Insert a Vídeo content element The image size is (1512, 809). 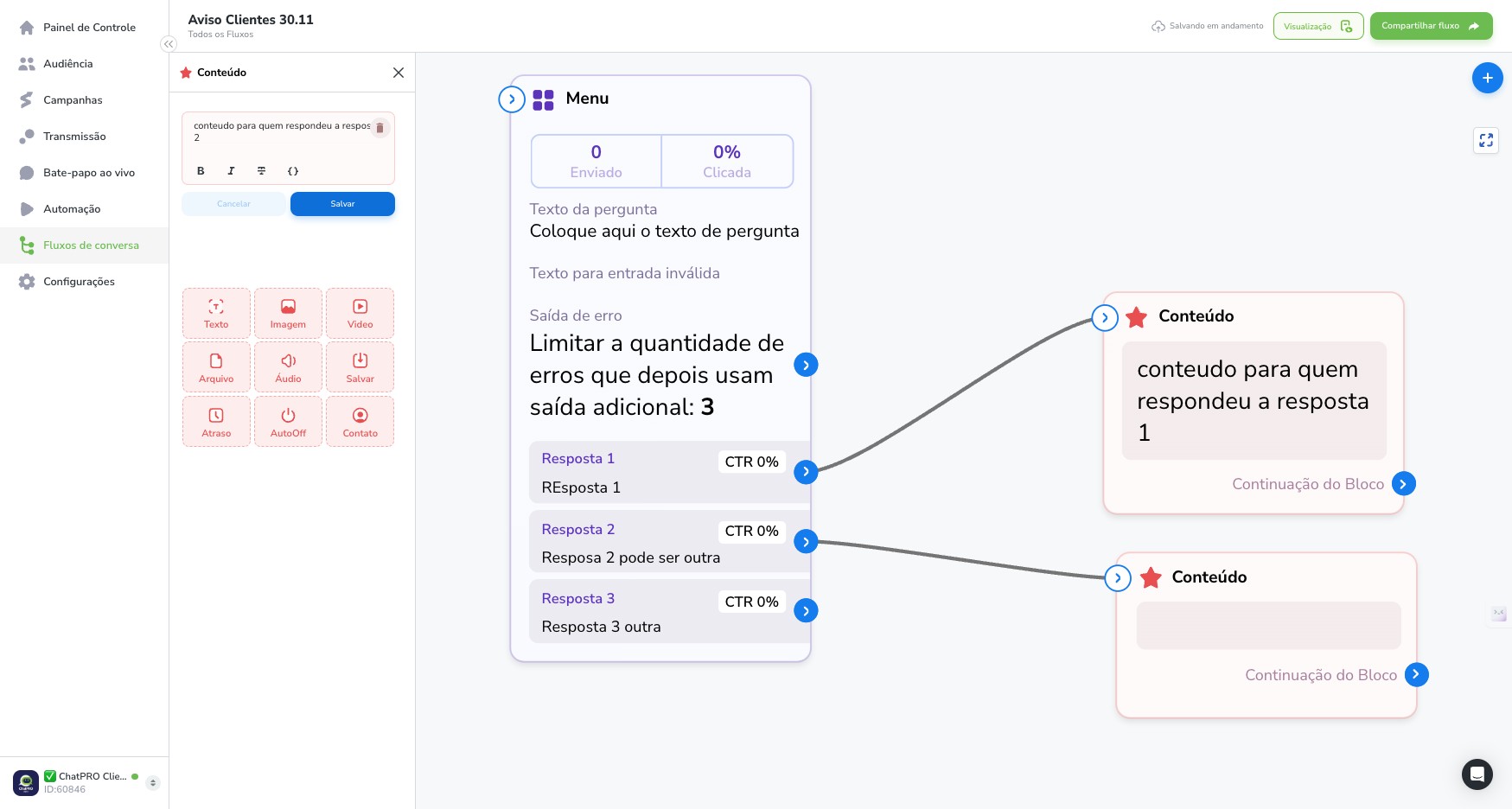[360, 313]
